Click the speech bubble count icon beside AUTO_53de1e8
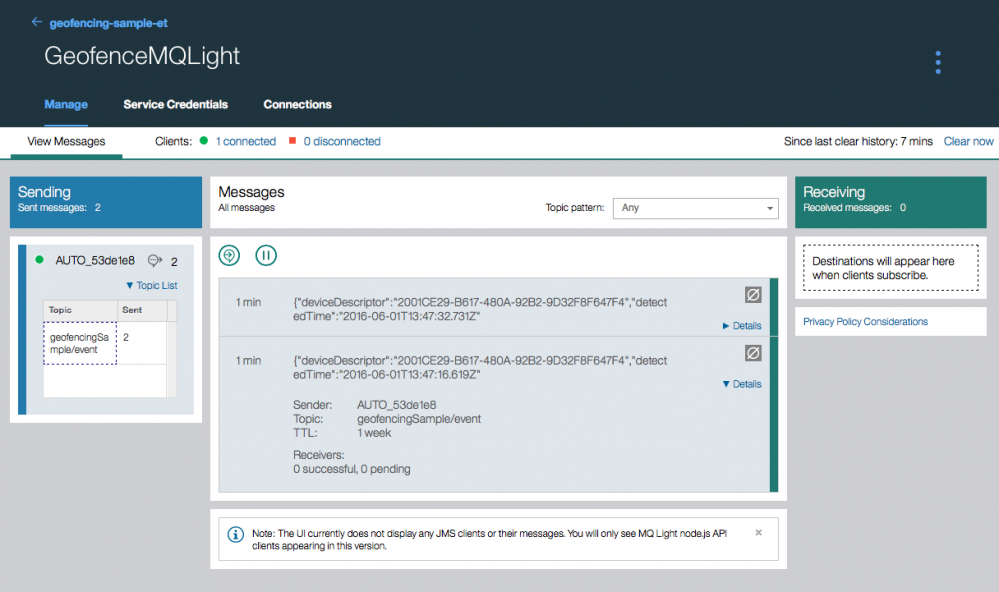The width and height of the screenshot is (999, 592). click(x=155, y=259)
